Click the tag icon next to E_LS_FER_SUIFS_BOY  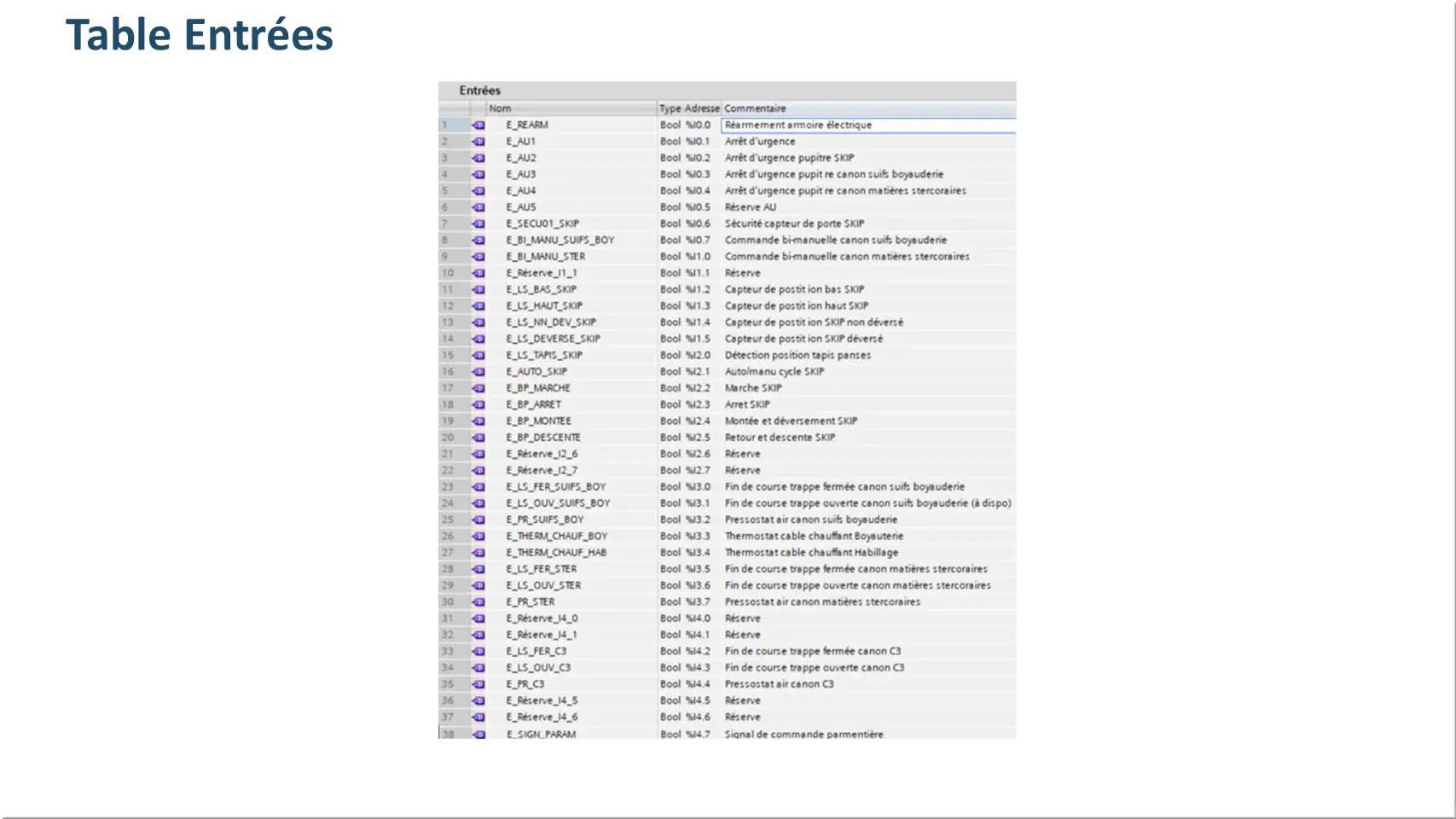click(x=479, y=487)
